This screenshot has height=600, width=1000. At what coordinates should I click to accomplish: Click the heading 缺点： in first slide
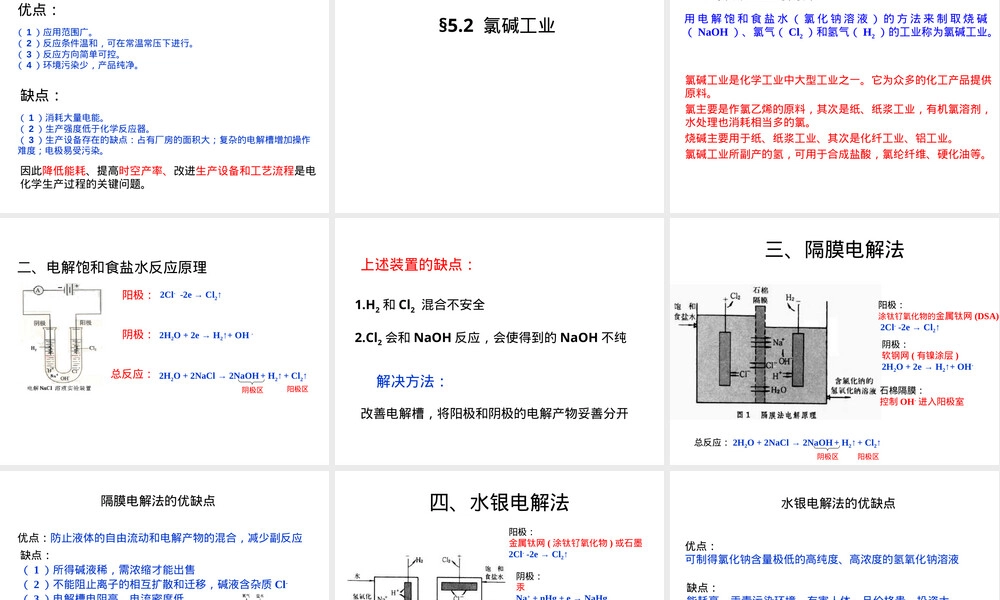[x=40, y=96]
